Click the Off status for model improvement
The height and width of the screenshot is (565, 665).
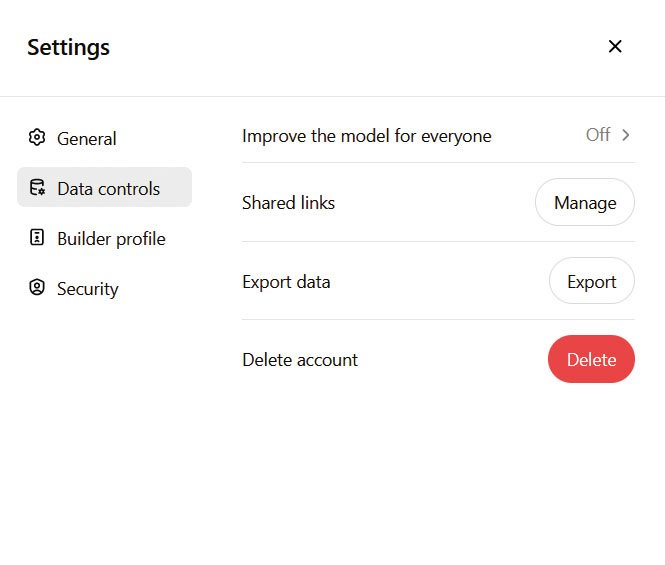[598, 135]
